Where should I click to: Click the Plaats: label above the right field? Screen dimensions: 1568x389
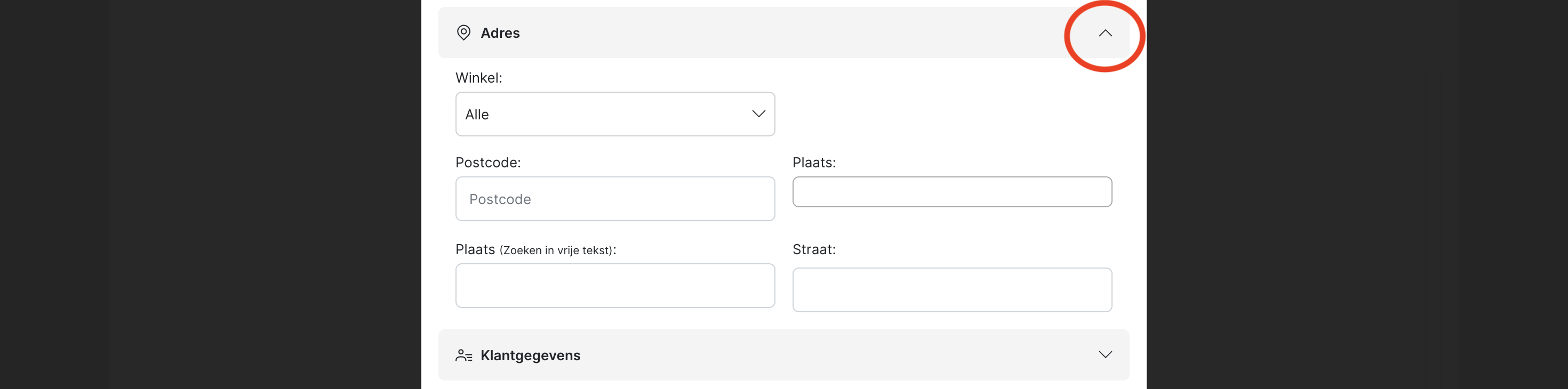(x=814, y=163)
